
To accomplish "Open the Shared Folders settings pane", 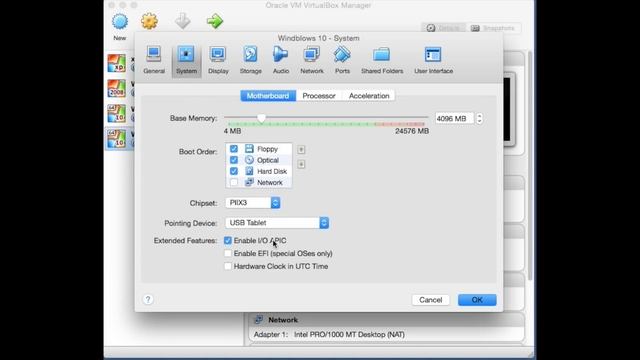I will (x=382, y=60).
